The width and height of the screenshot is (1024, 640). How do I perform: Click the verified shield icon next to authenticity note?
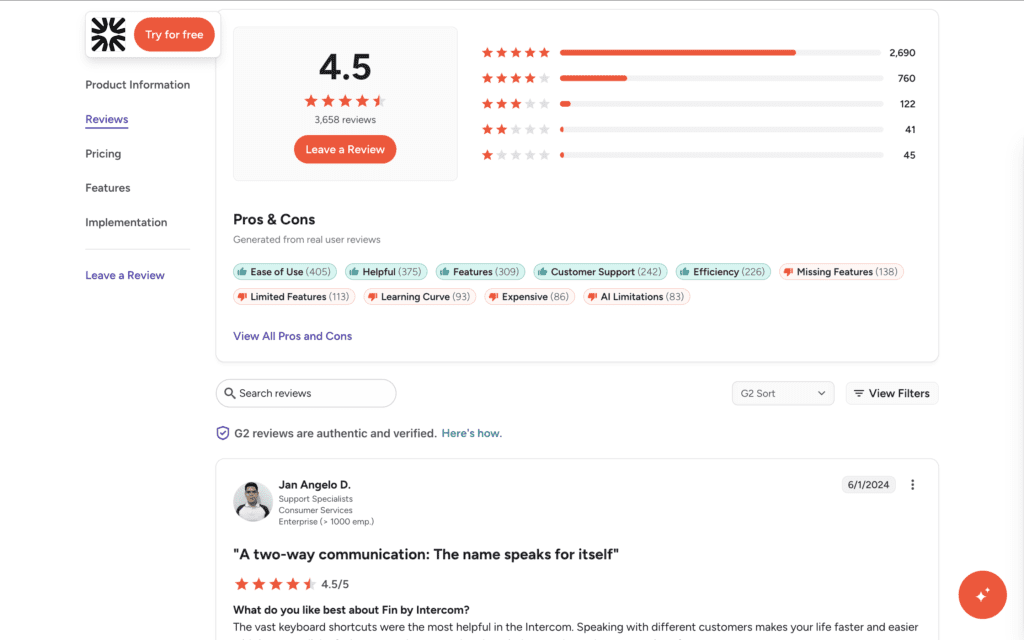pos(222,432)
